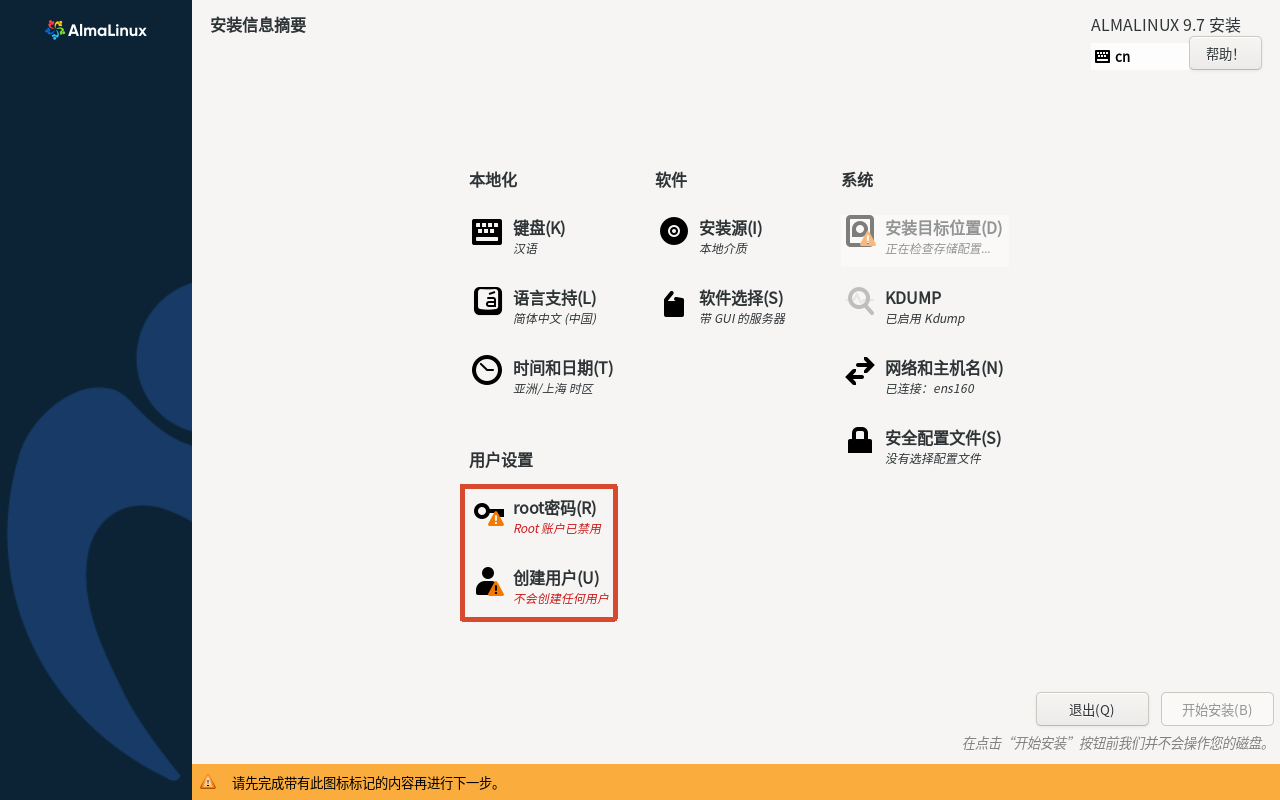Image resolution: width=1280 pixels, height=800 pixels.
Task: Click the 请先完成带有此图标标记的内容 warning message
Action: pos(367,783)
